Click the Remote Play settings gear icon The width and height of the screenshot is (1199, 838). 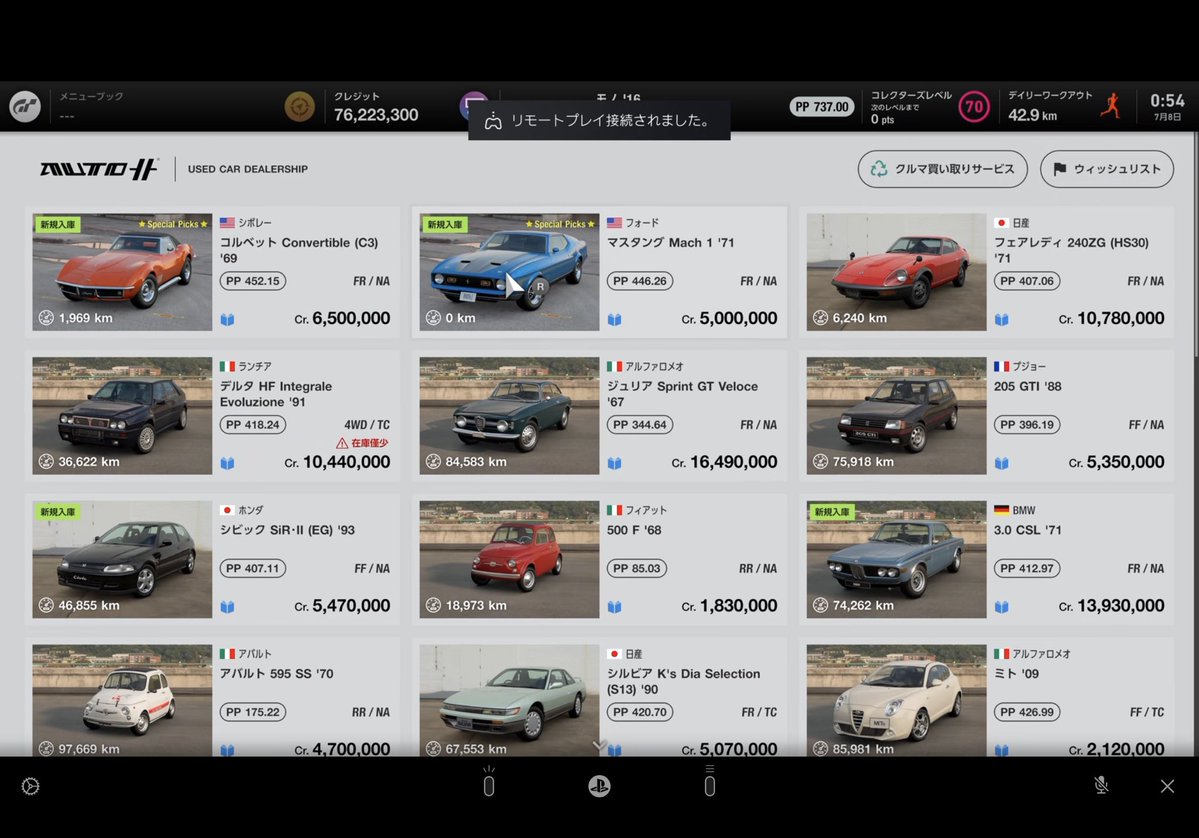click(31, 786)
